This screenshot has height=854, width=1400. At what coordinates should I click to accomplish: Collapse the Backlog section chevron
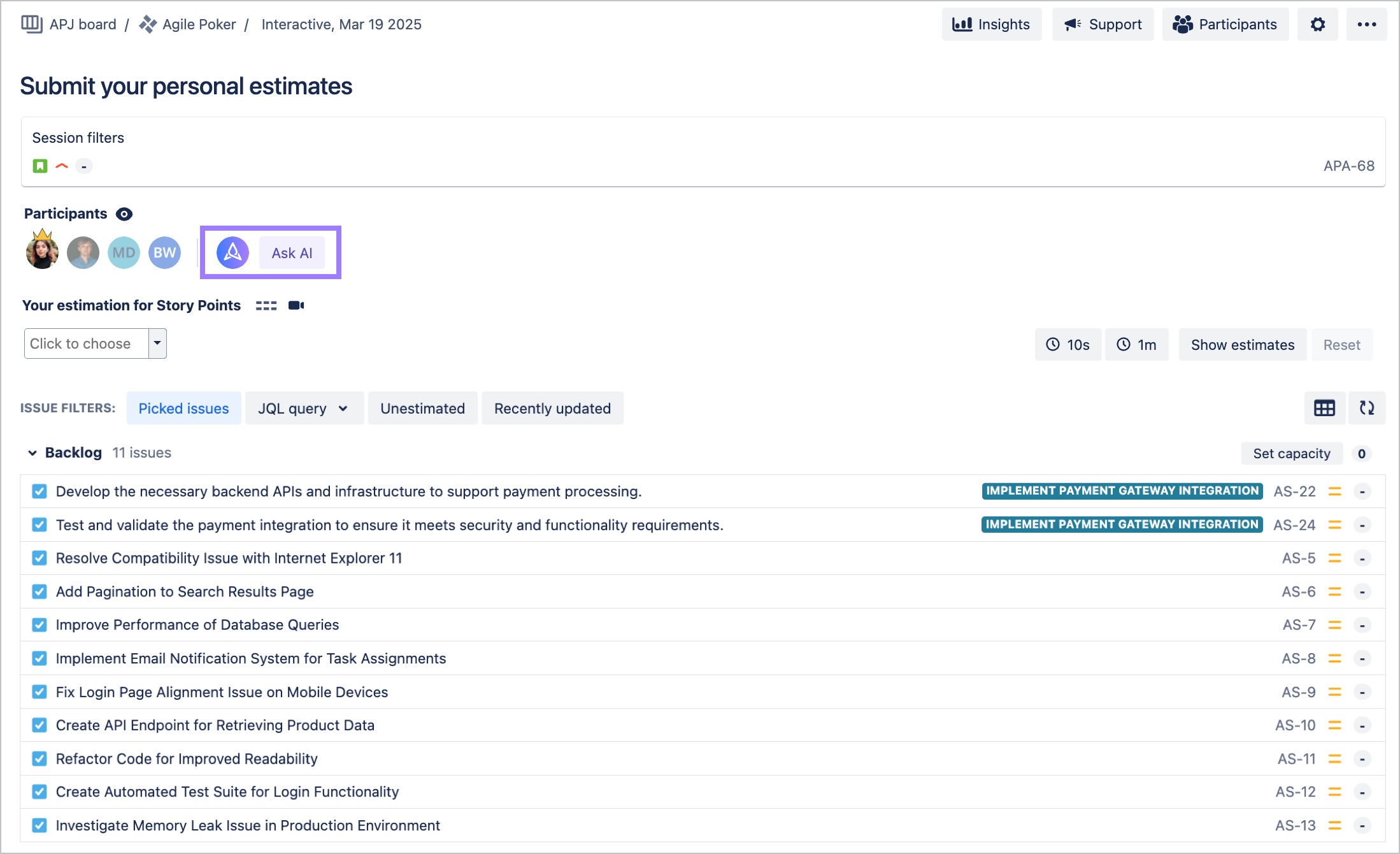click(x=32, y=453)
